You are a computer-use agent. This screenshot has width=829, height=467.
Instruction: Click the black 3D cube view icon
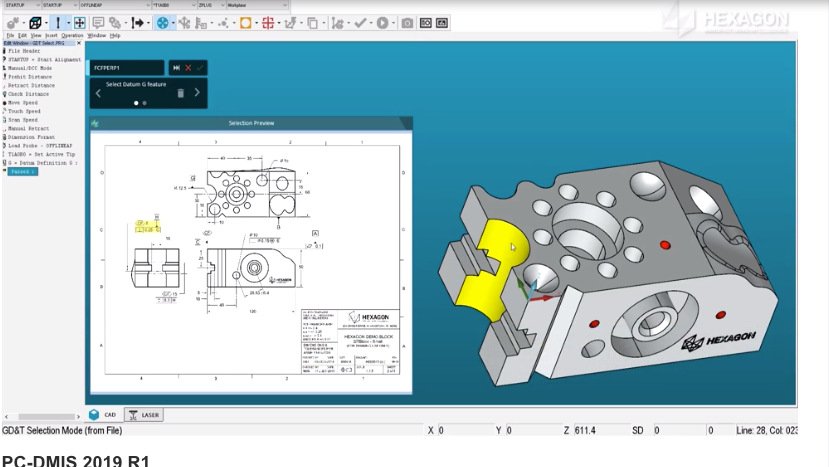pos(35,23)
